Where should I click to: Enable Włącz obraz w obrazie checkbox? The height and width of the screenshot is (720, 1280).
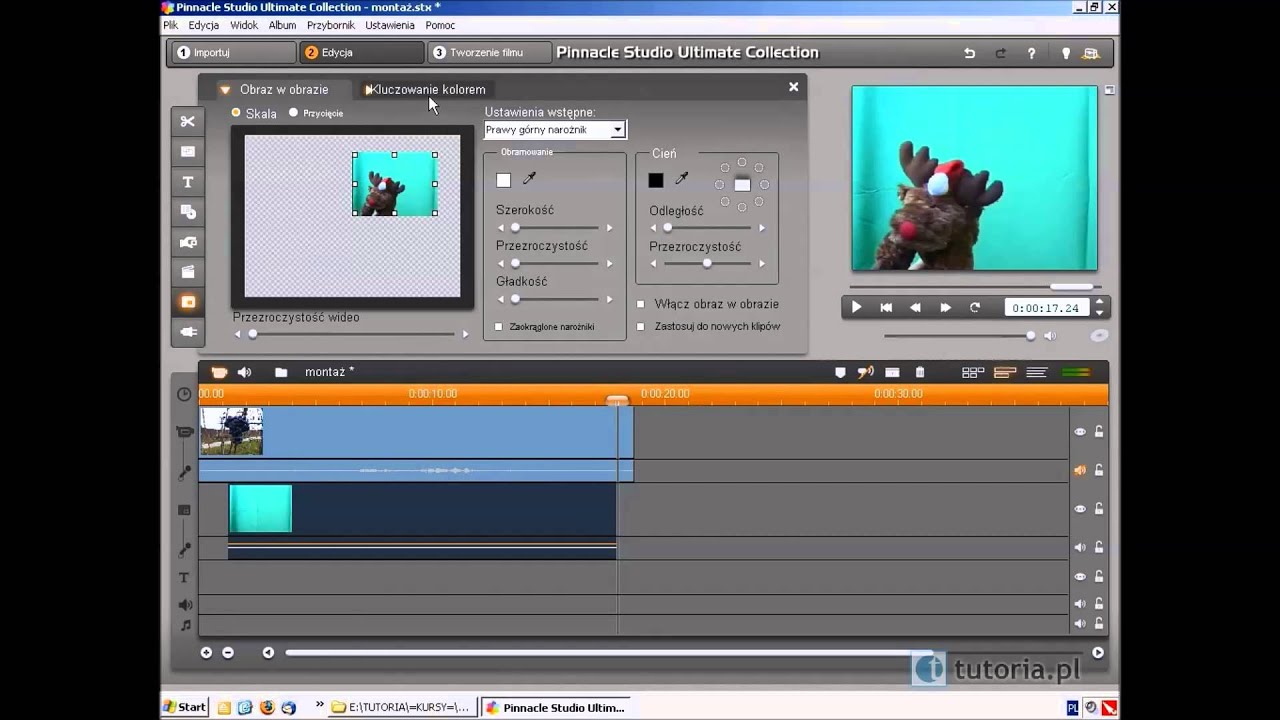click(x=641, y=304)
